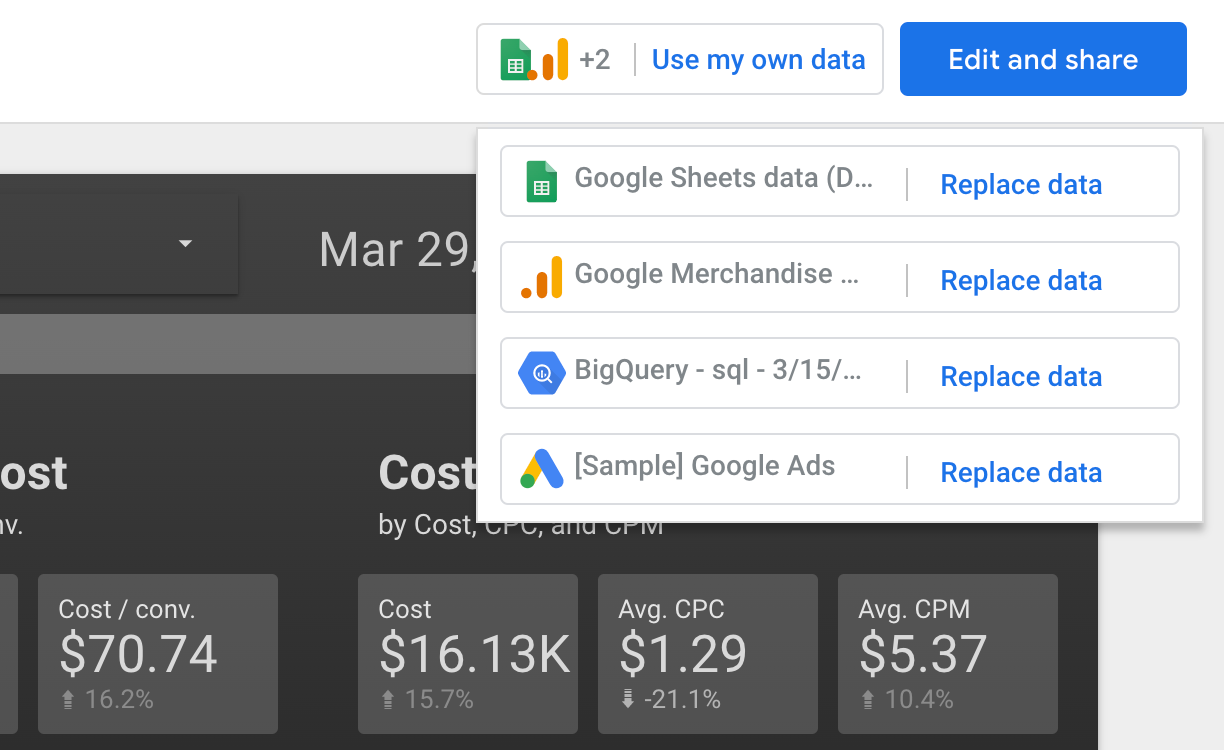Viewport: 1224px width, 750px height.
Task: Expand the dark dropdown arrow in report header
Action: tap(185, 244)
